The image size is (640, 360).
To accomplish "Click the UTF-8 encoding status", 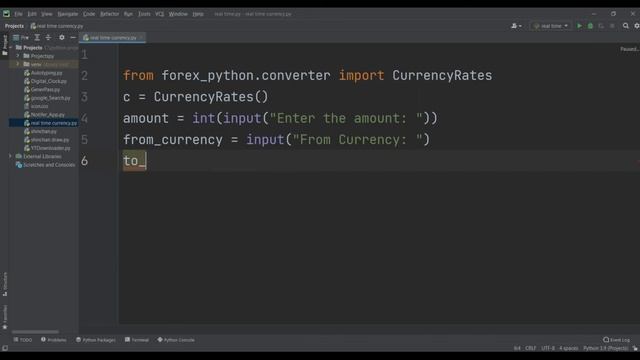I will click(x=548, y=348).
